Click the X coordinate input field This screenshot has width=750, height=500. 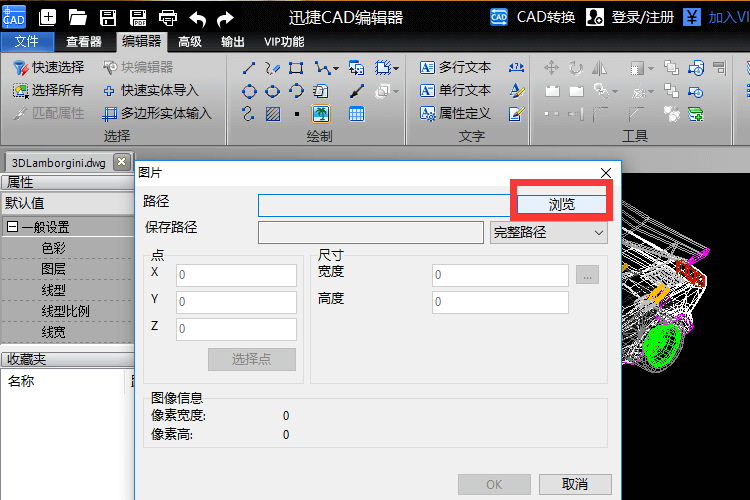pyautogui.click(x=236, y=275)
